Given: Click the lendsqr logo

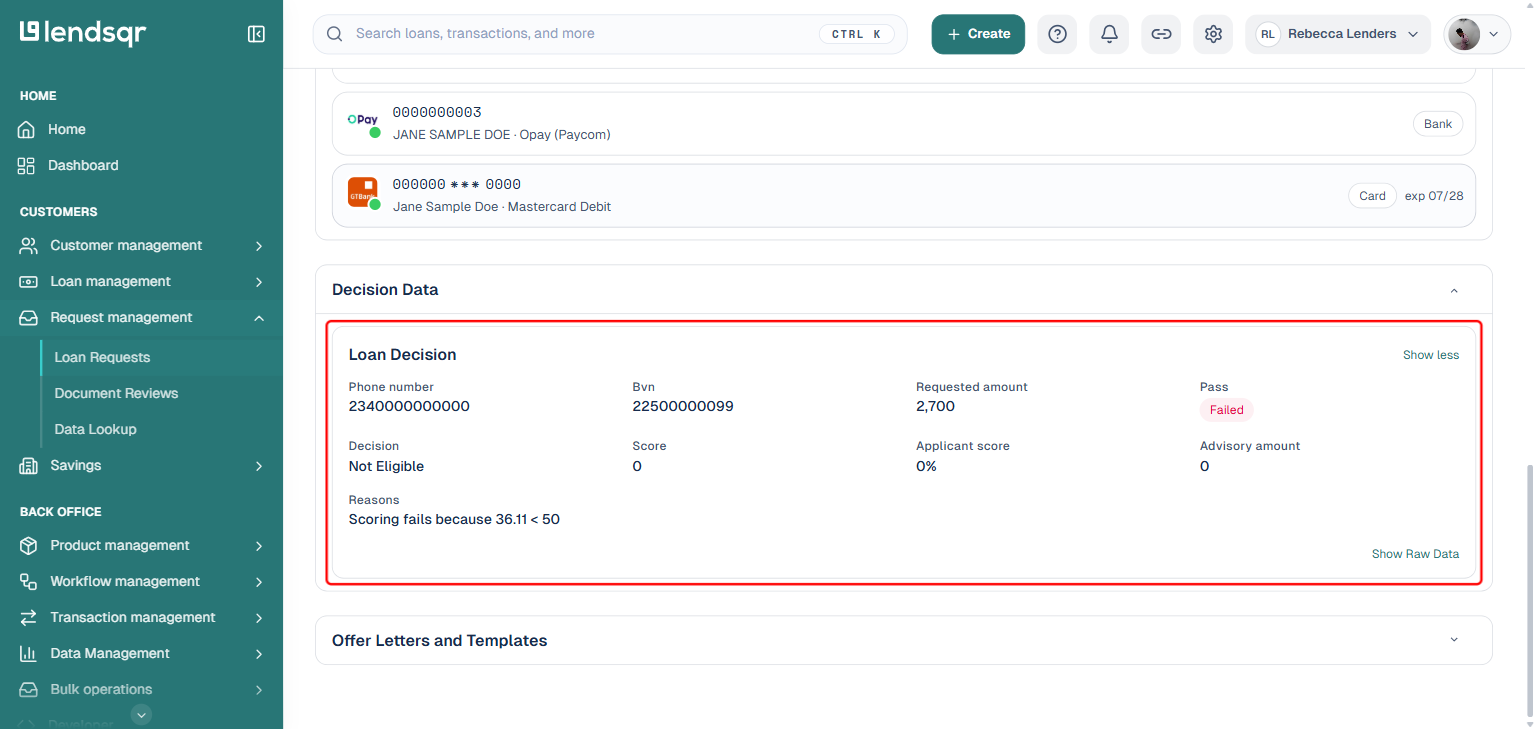Looking at the screenshot, I should tap(83, 33).
